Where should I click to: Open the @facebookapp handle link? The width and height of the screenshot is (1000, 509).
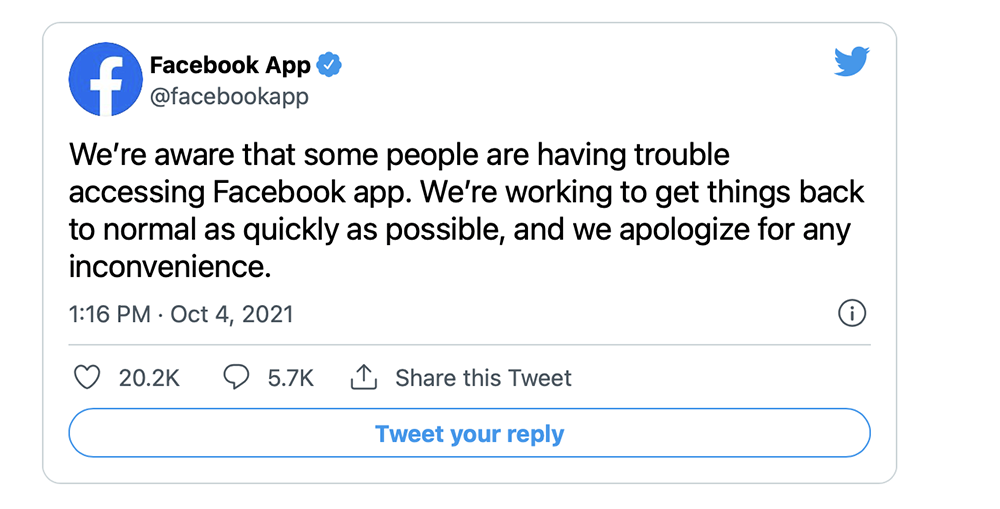(229, 97)
